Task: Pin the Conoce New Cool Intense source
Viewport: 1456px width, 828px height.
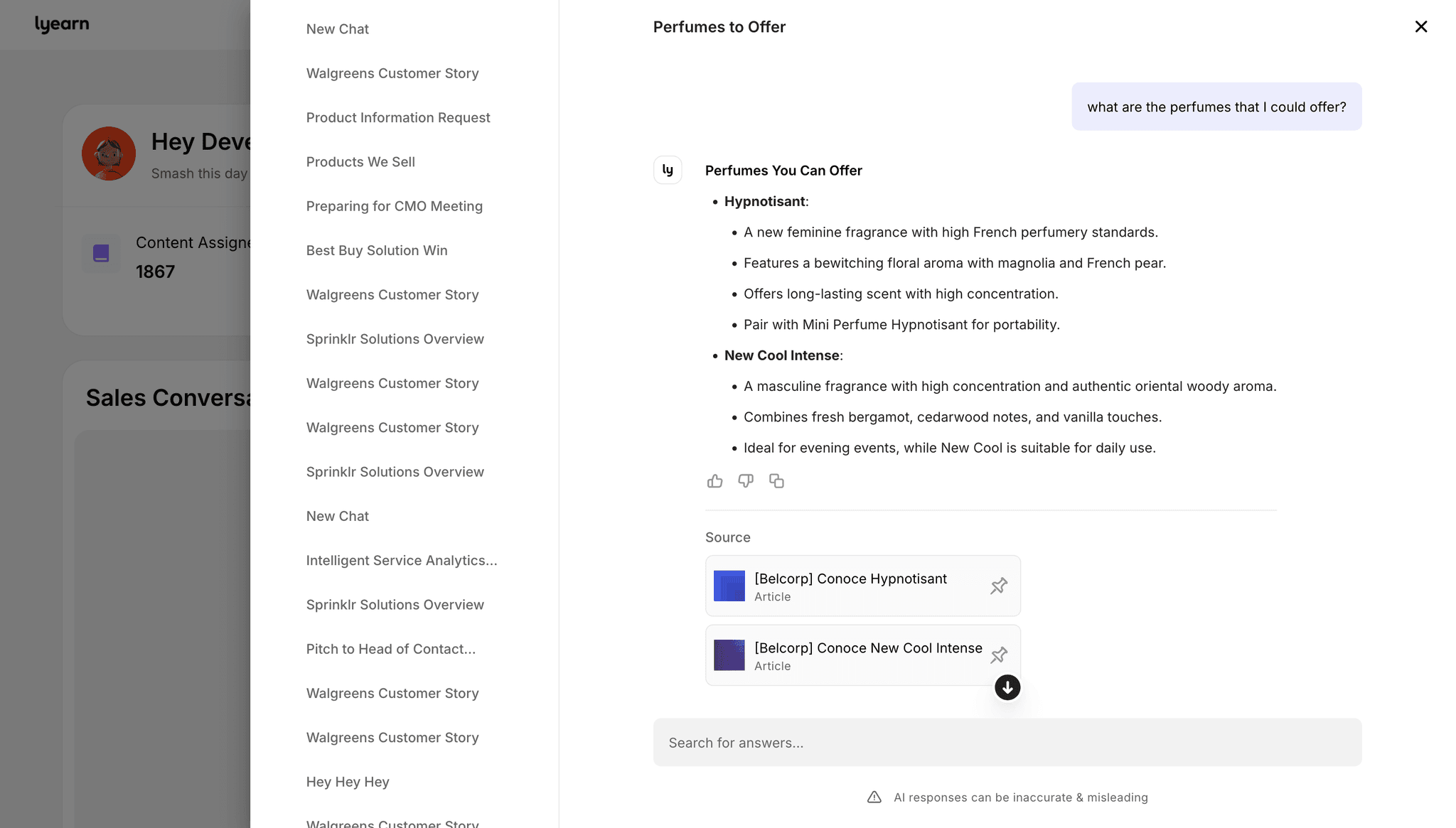Action: 999,655
